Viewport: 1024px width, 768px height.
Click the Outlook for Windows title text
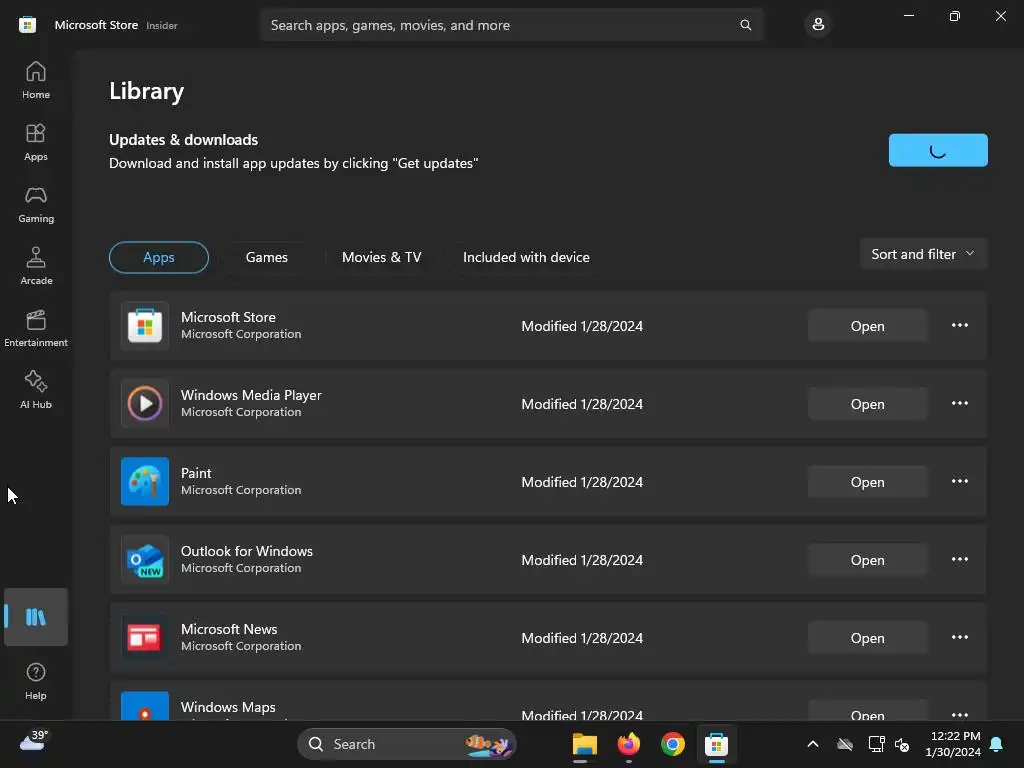[x=247, y=551]
